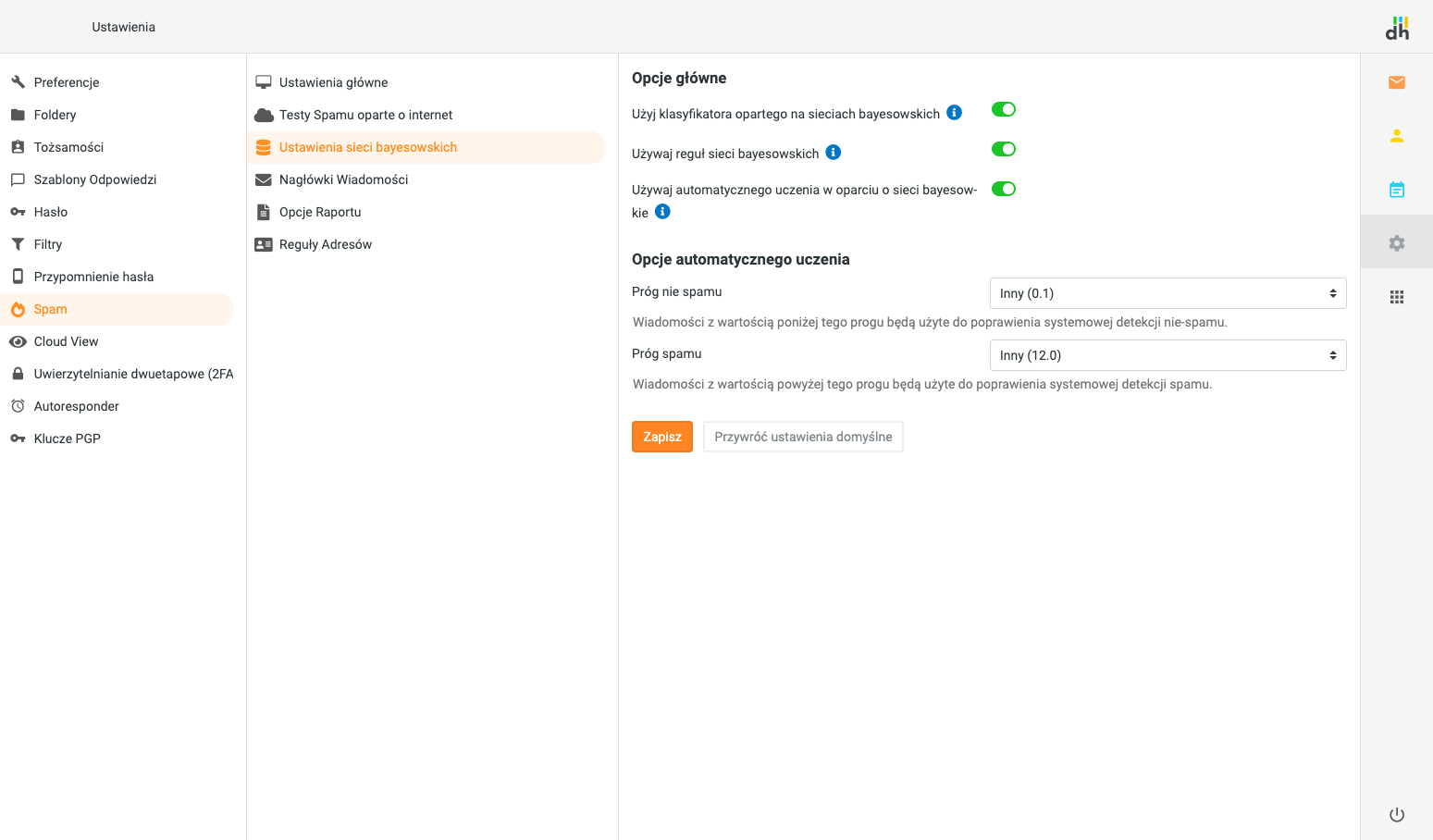This screenshot has height=840, width=1433.
Task: Open Nagłówki Wiadomości subsection
Action: coord(426,179)
